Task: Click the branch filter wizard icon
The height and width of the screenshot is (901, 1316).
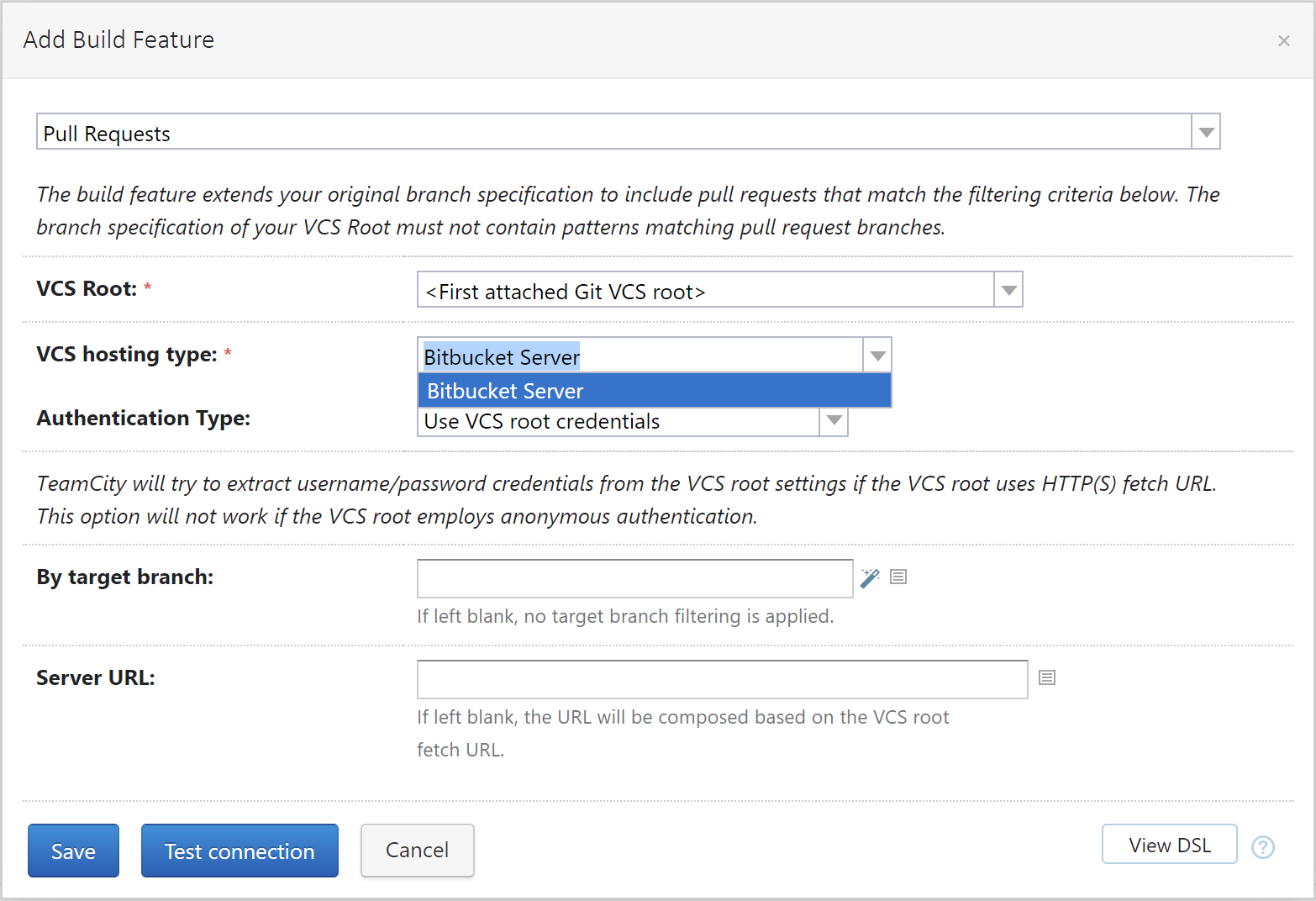Action: (x=870, y=577)
